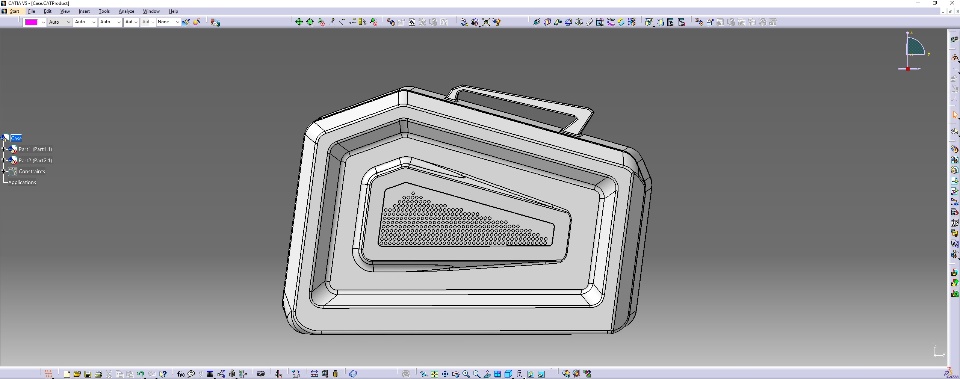Click the Pan icon in the view toolbar
The height and width of the screenshot is (379, 960).
(x=445, y=373)
